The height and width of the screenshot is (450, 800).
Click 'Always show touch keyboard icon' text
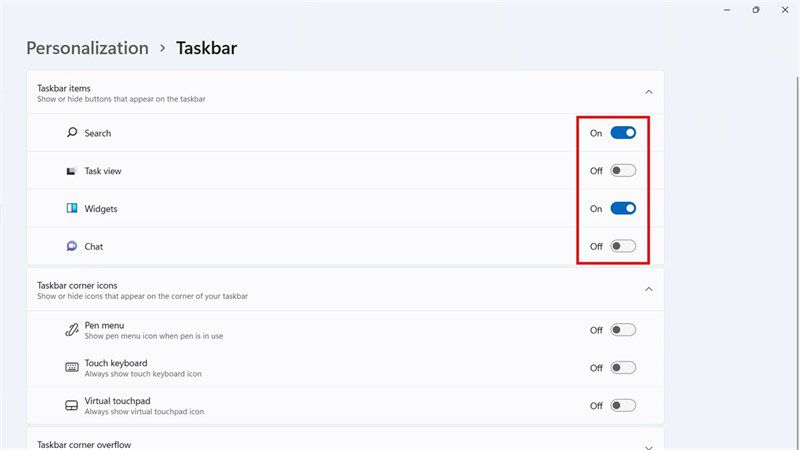(x=143, y=374)
